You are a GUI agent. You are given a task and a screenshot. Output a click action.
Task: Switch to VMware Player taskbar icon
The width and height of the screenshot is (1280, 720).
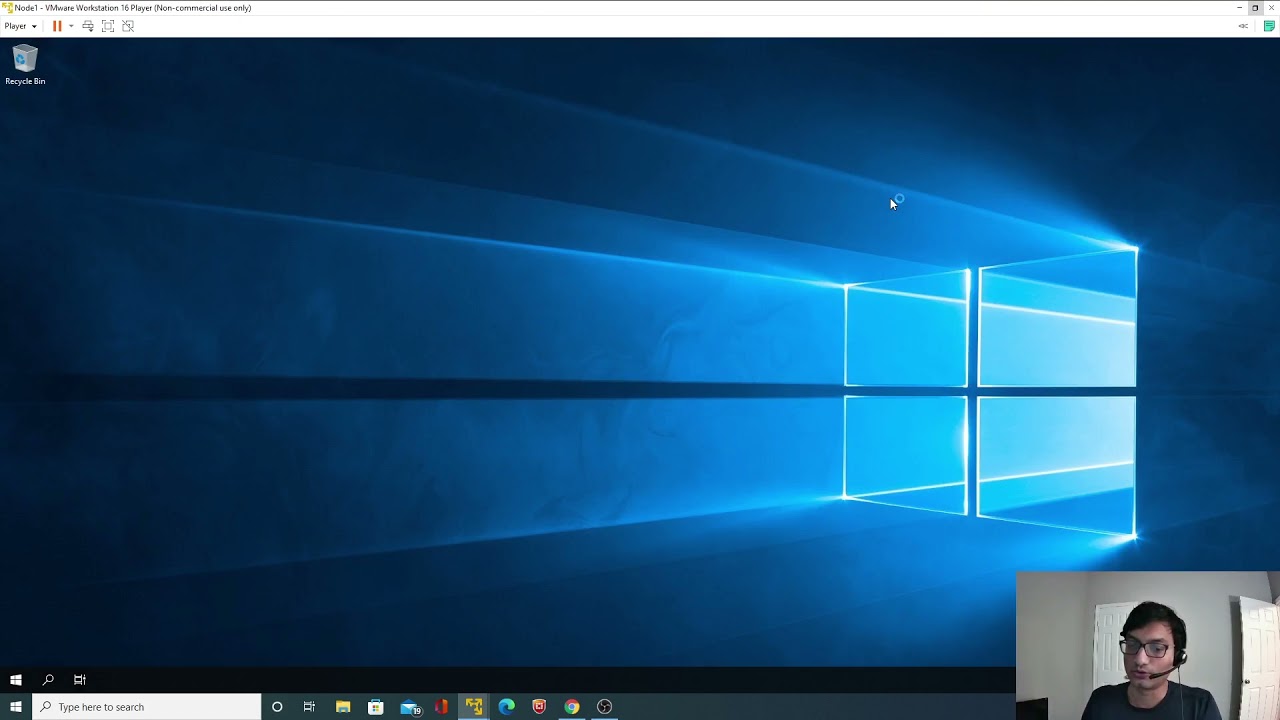coord(474,707)
